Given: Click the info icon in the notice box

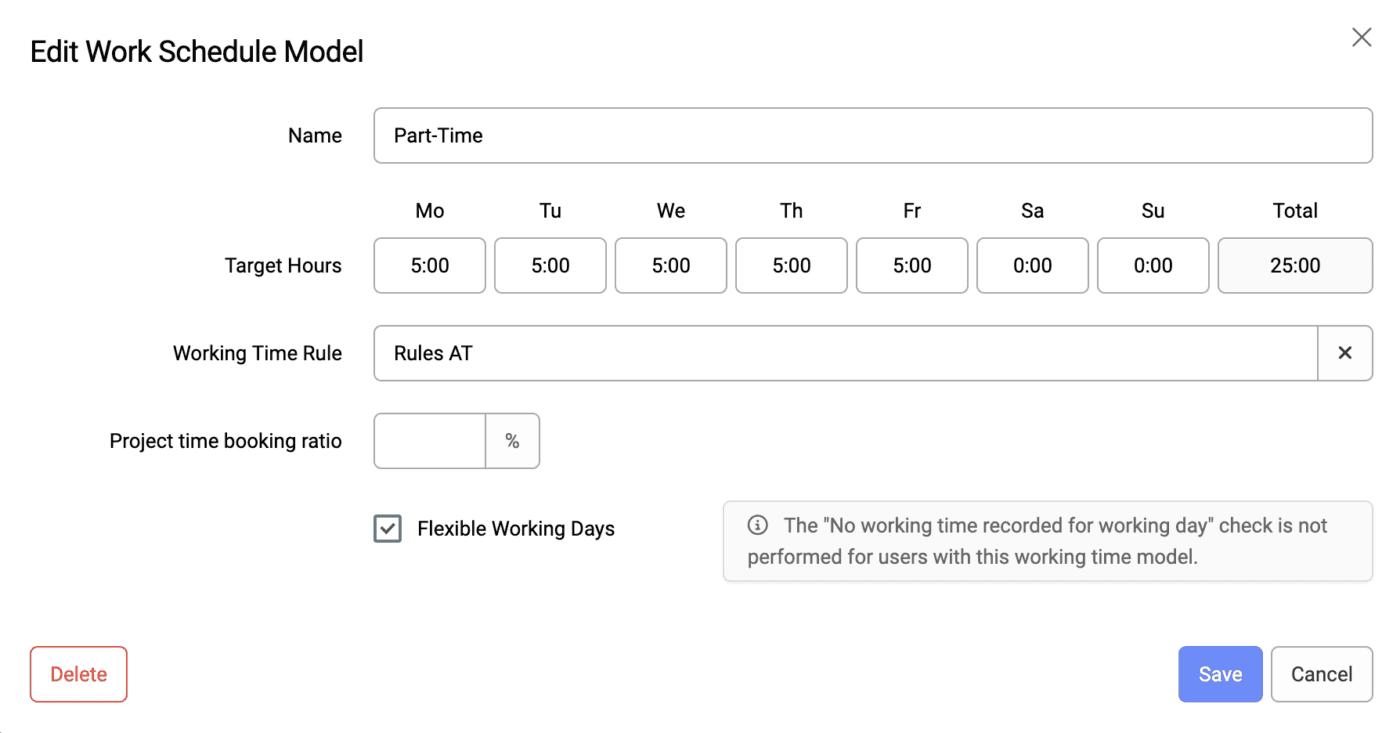Looking at the screenshot, I should click(757, 525).
